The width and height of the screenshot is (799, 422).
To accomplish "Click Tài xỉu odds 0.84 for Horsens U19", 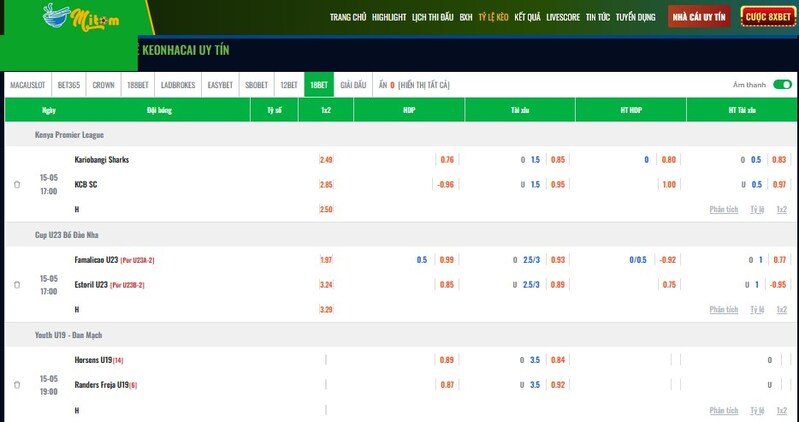I will tap(558, 360).
